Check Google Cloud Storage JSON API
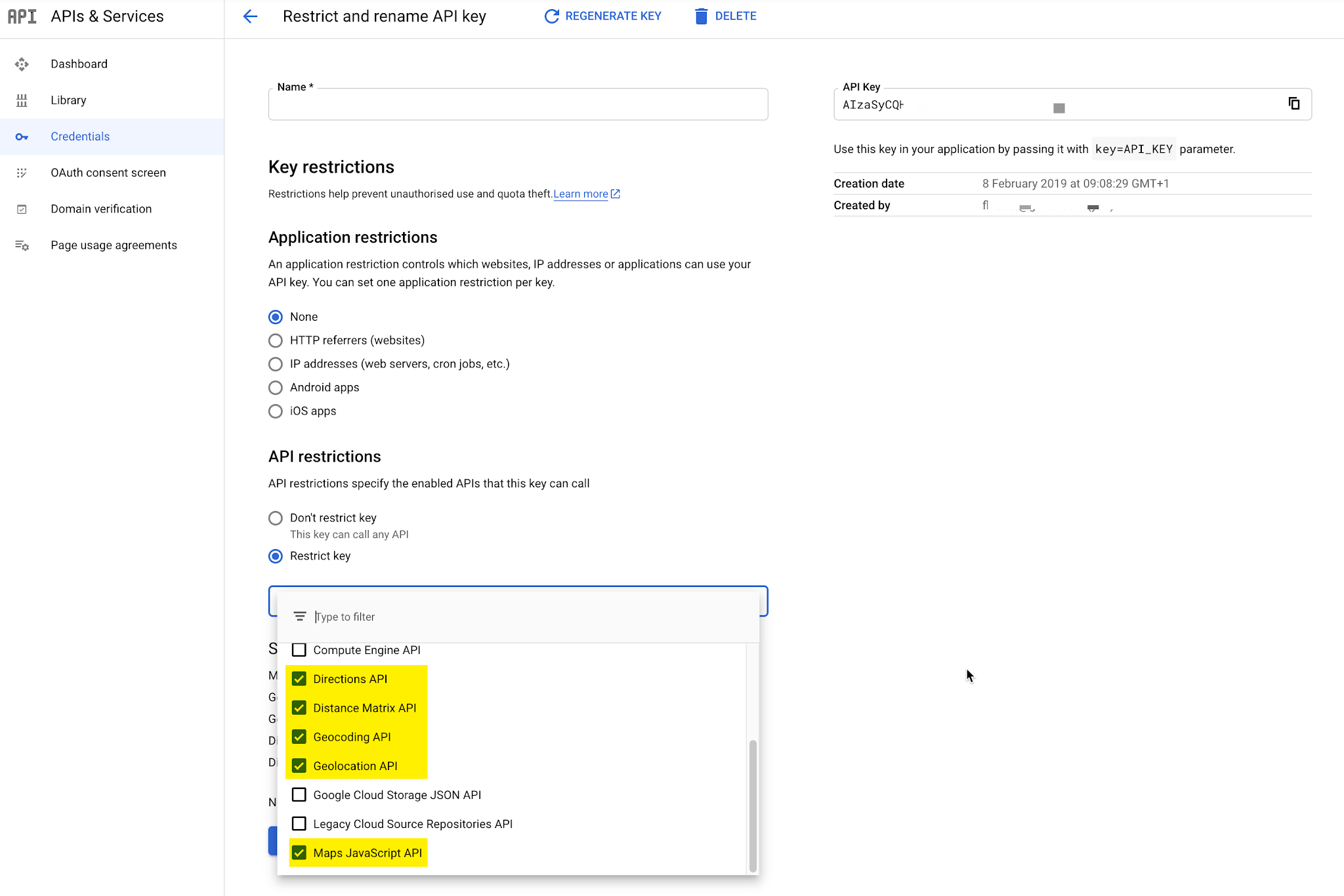Viewport: 1344px width, 896px height. [x=300, y=794]
